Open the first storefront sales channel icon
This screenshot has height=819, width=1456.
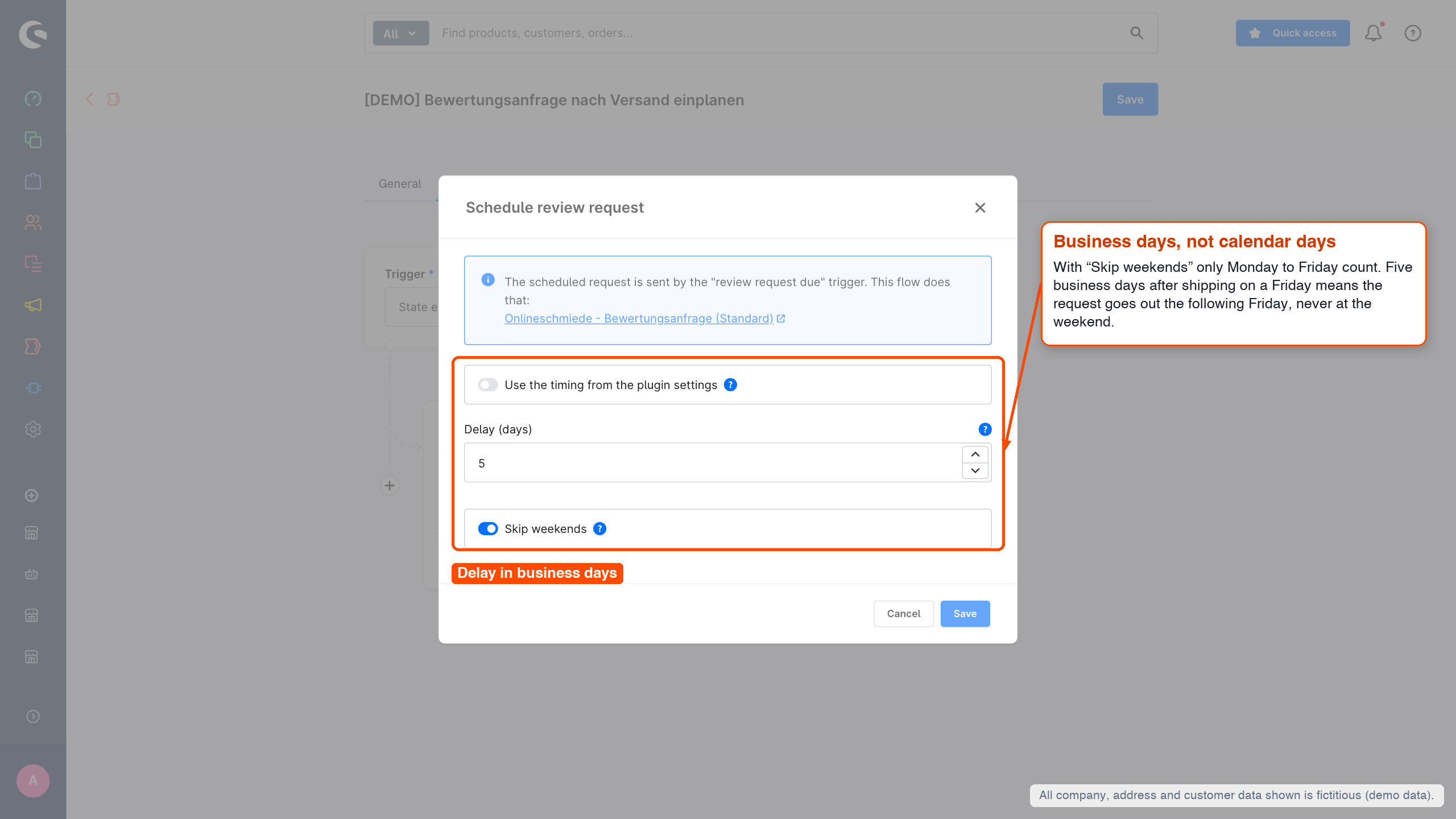coord(32,533)
